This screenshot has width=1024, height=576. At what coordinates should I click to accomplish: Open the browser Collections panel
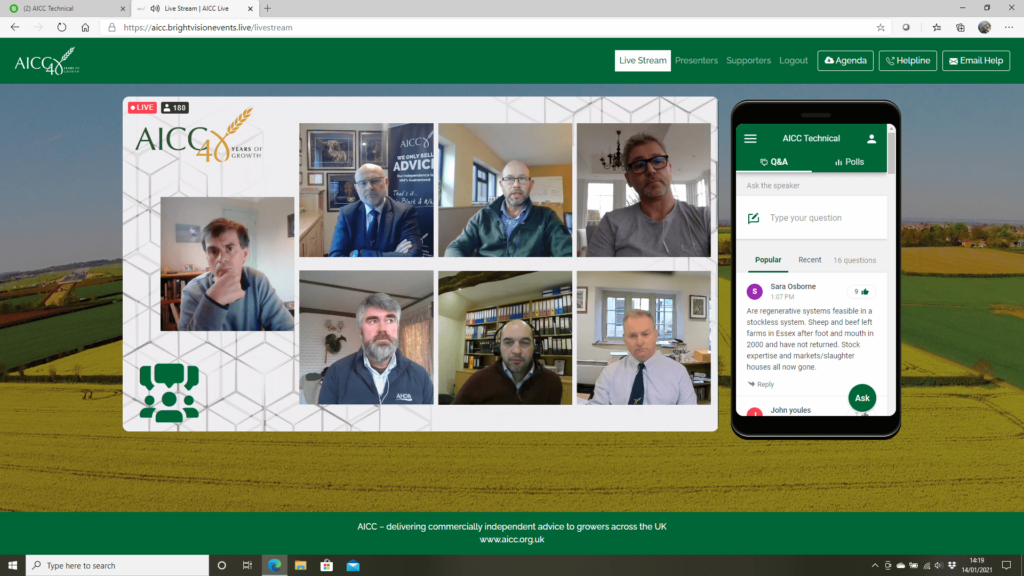960,27
